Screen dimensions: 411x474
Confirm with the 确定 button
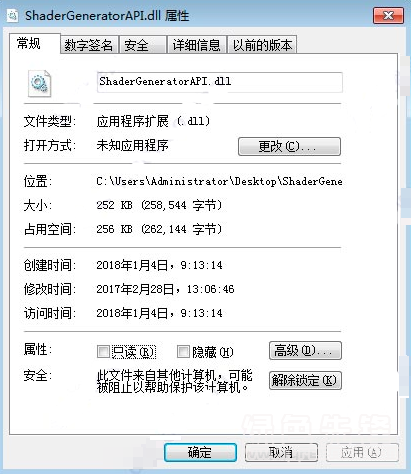(200, 452)
